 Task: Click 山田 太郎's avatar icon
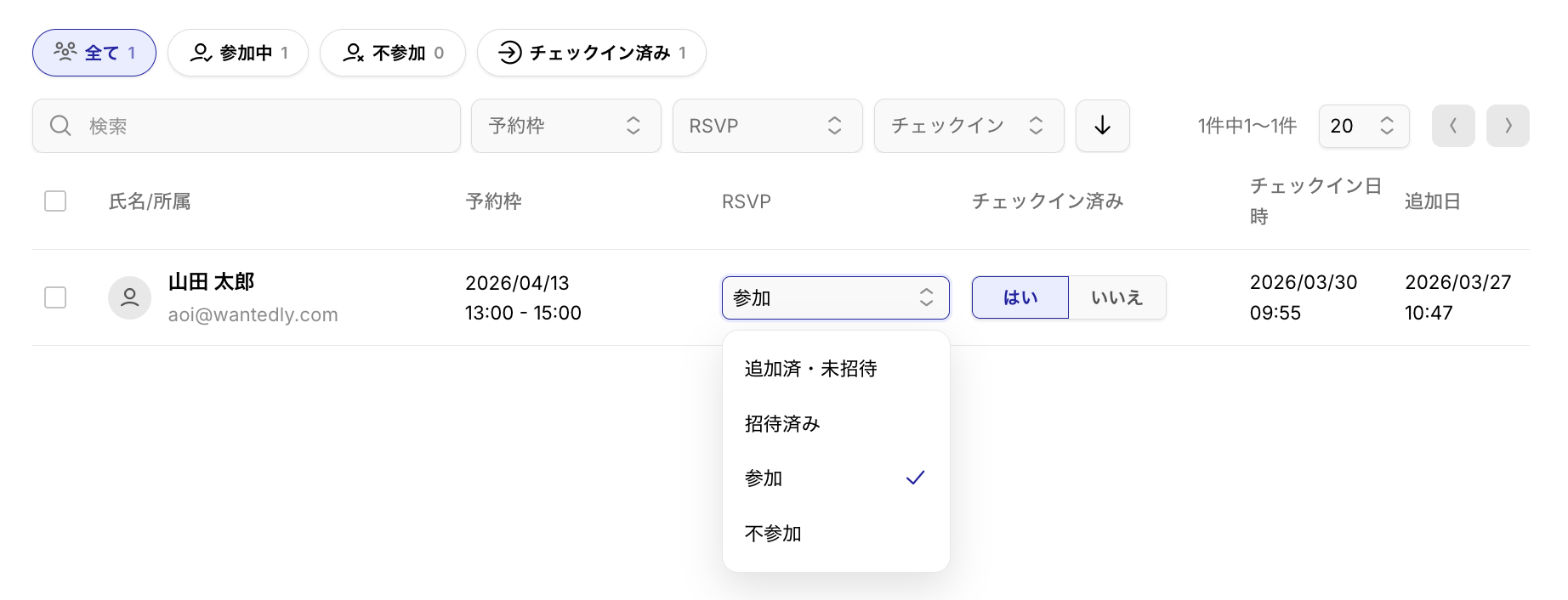[129, 297]
